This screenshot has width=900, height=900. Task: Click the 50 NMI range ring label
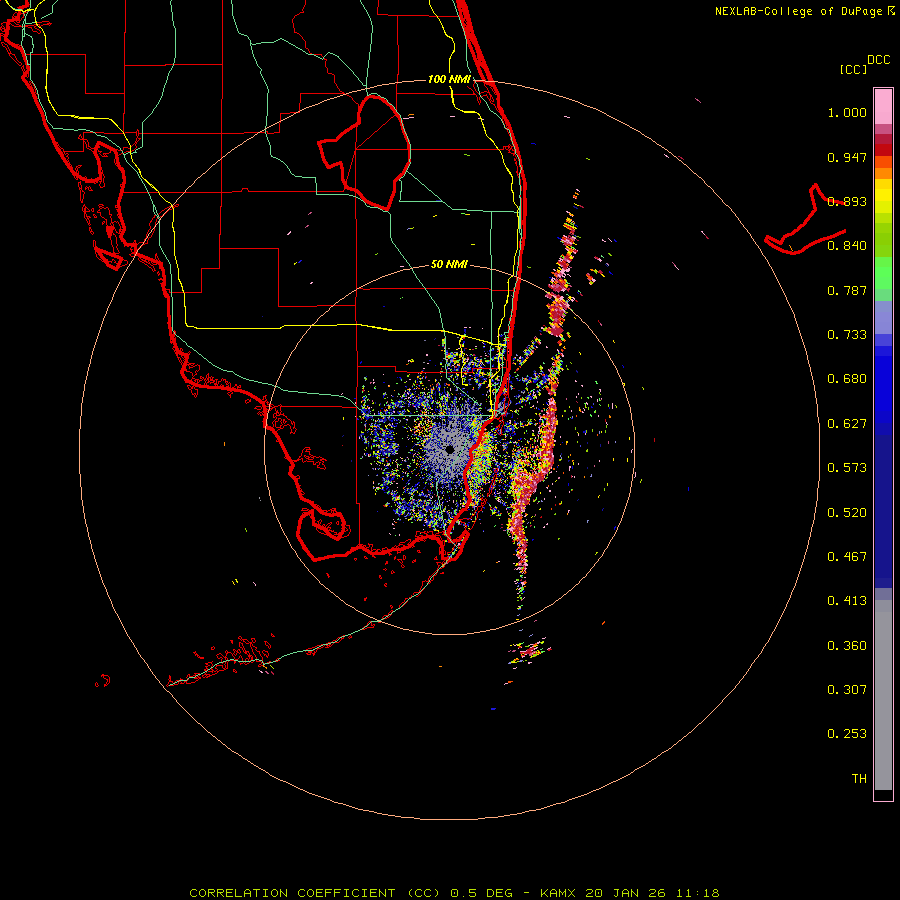pos(449,264)
